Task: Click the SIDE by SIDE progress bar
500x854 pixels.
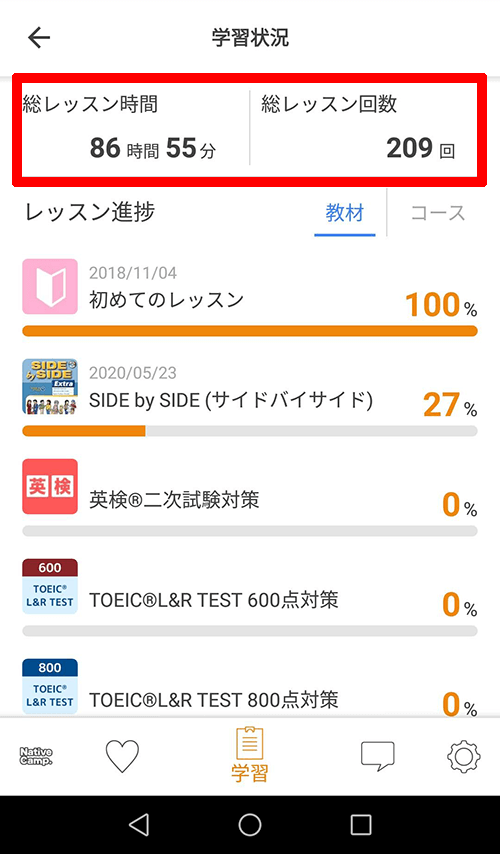Action: [x=249, y=431]
